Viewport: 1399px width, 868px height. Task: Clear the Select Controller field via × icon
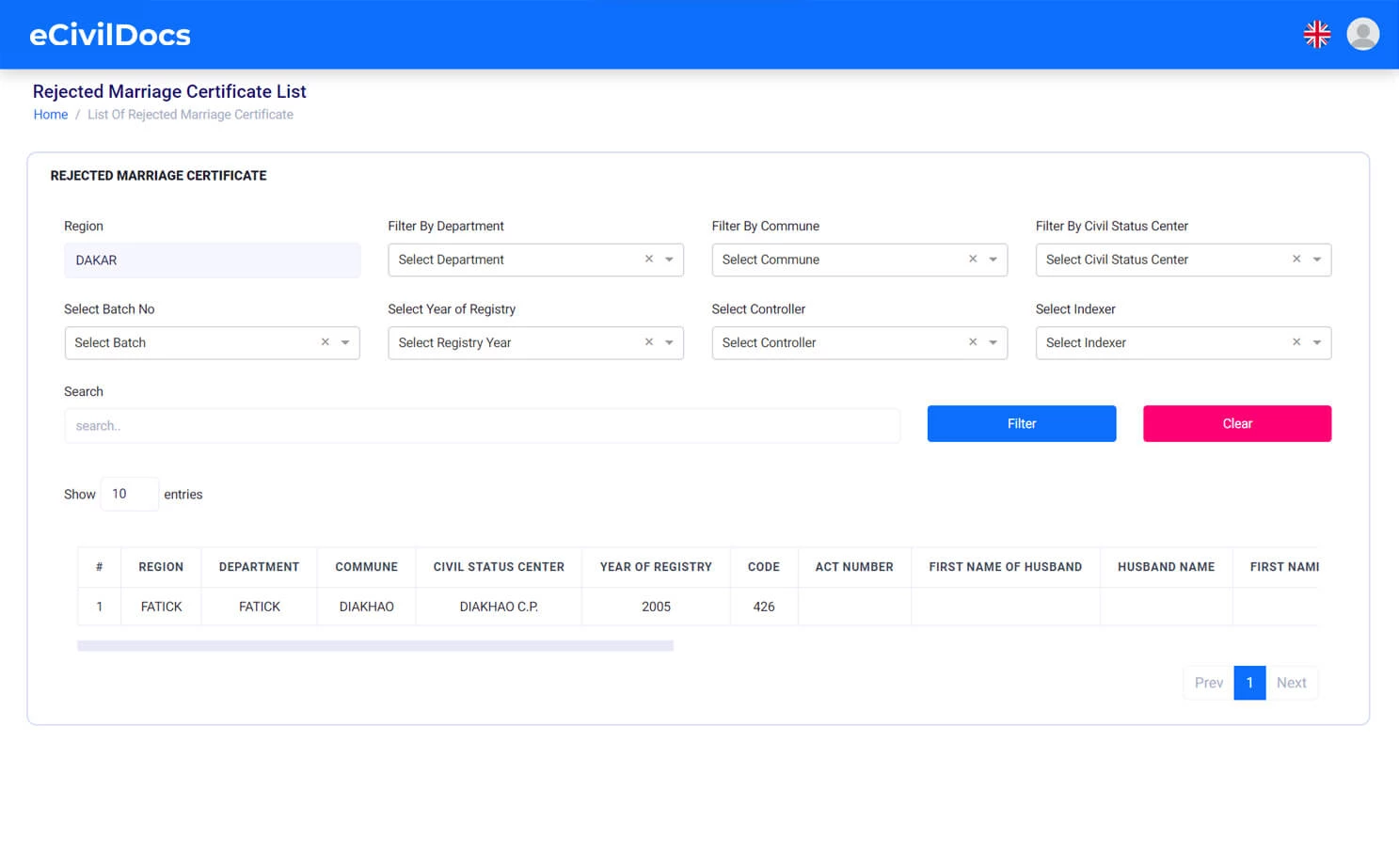pos(973,342)
